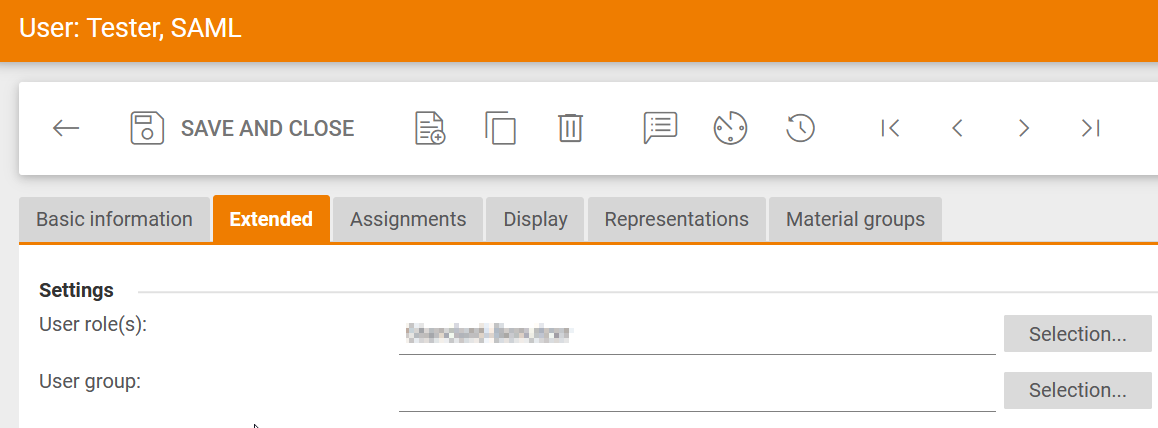The image size is (1158, 428).
Task: Jump to the first record
Action: click(890, 128)
